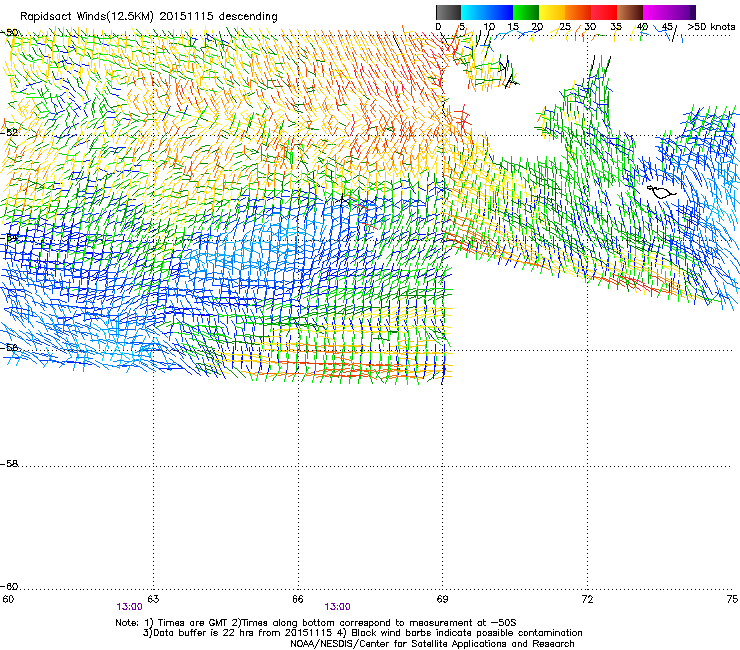Click the '75' longitude axis label
740x650 pixels.
tap(732, 599)
